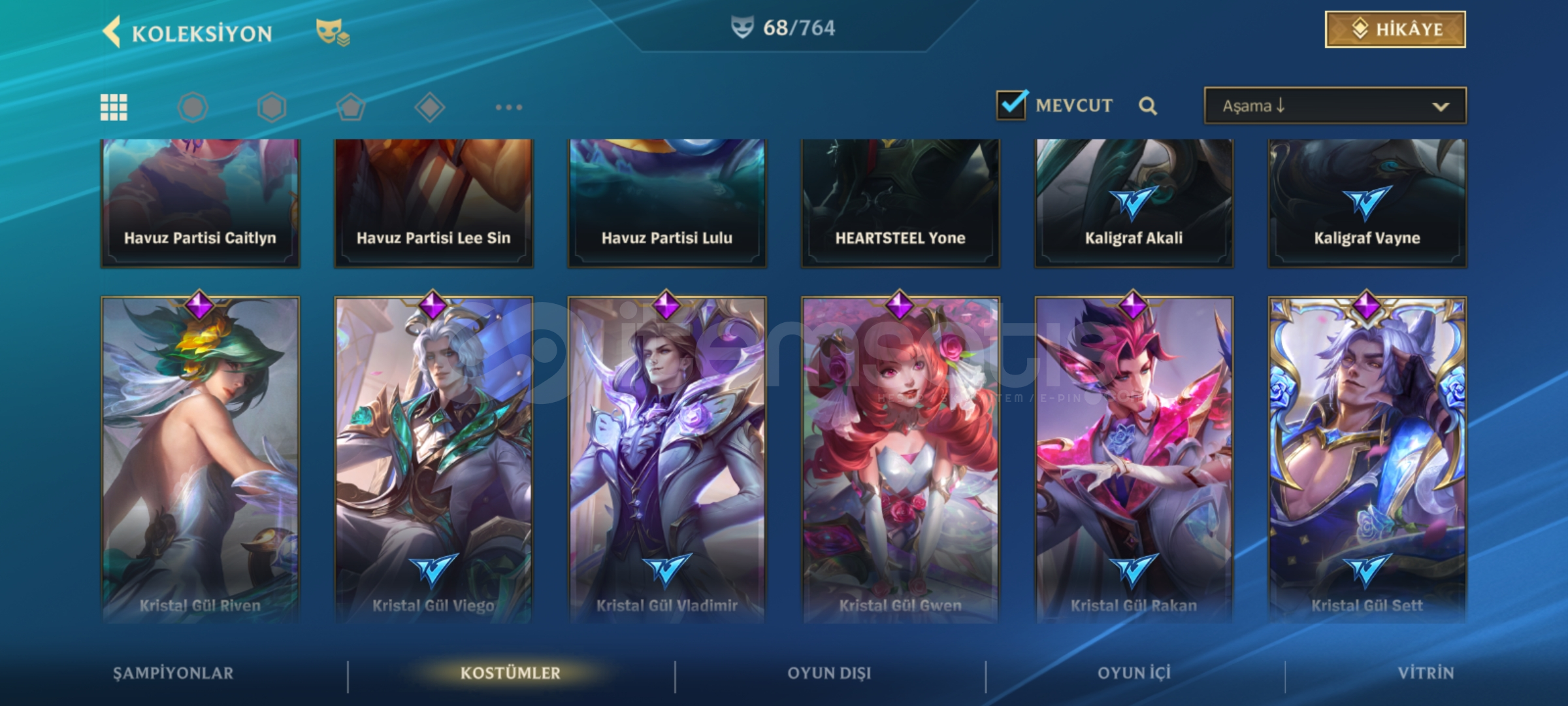This screenshot has width=1568, height=706.
Task: Open the Kristal Gül Sett skin card
Action: (x=1367, y=459)
